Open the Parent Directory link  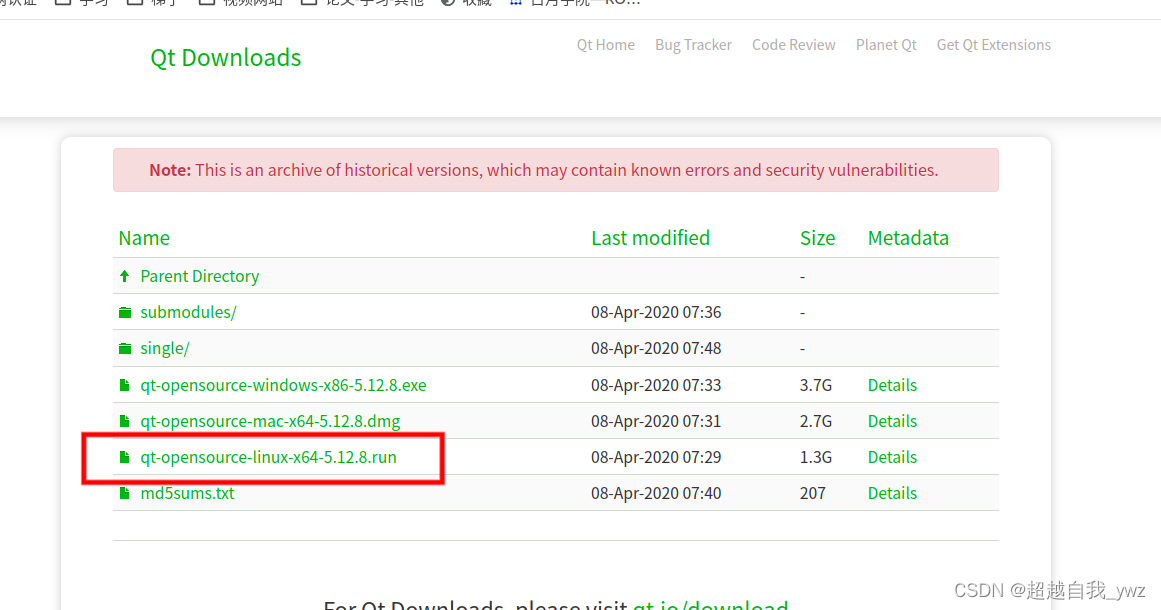(x=200, y=276)
